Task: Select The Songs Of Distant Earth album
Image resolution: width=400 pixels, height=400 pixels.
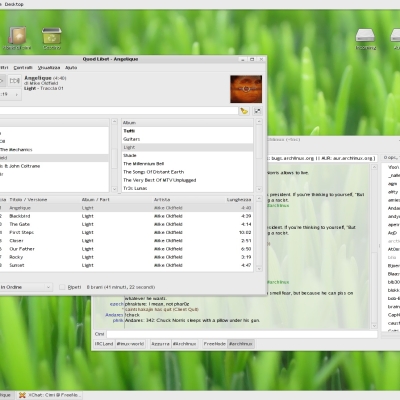Action: coord(187,172)
